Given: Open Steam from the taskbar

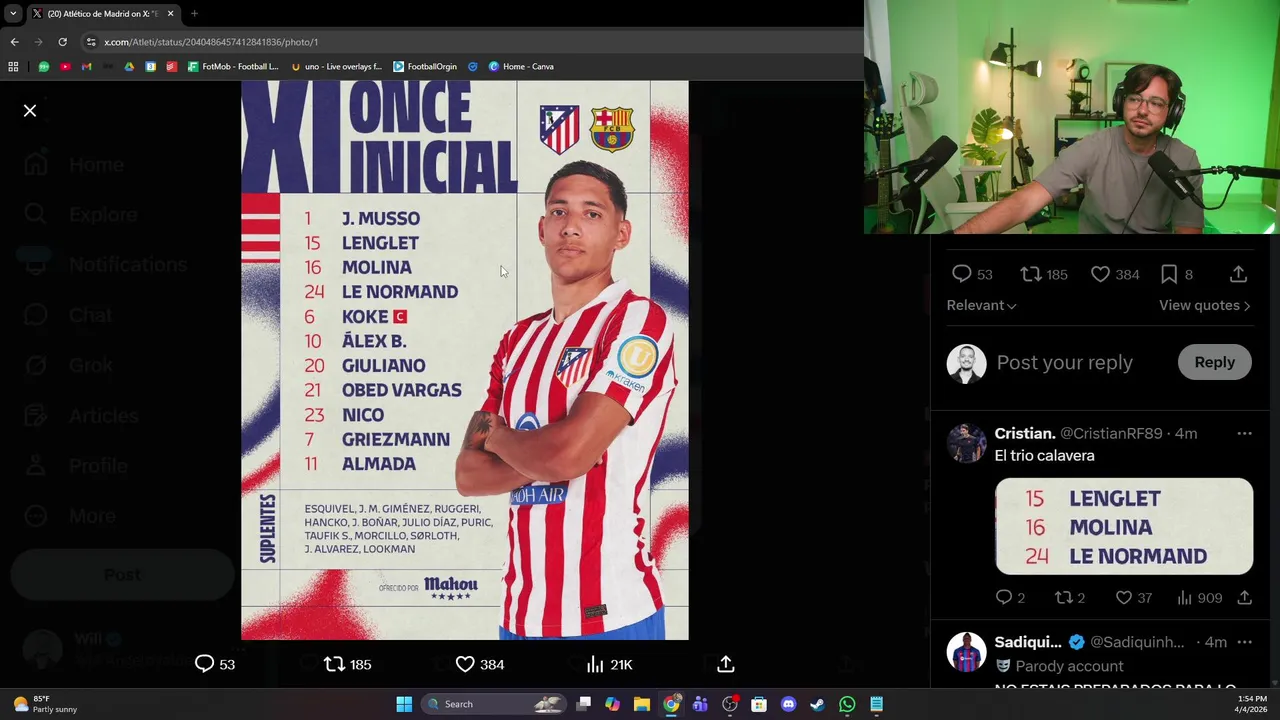Looking at the screenshot, I should click(x=817, y=704).
